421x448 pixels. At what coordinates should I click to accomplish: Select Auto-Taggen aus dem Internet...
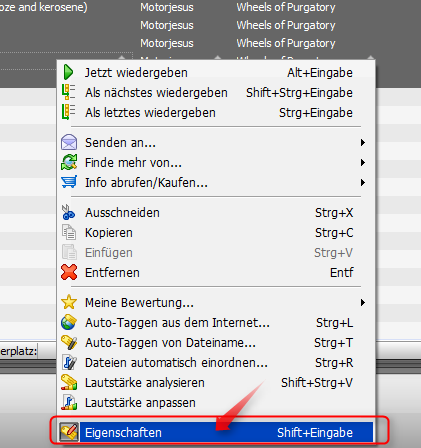coord(216,322)
